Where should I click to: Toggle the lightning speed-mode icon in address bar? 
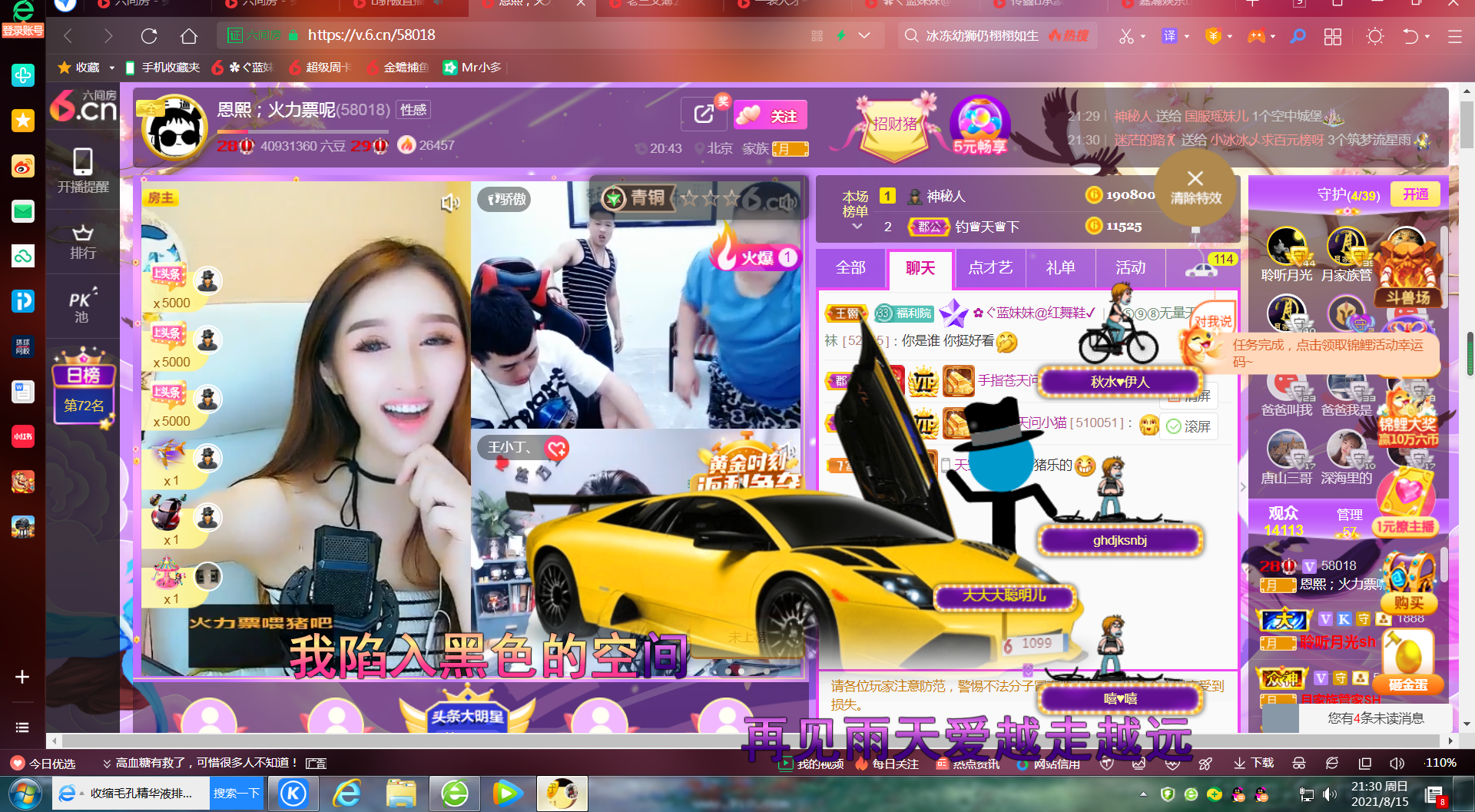point(841,35)
